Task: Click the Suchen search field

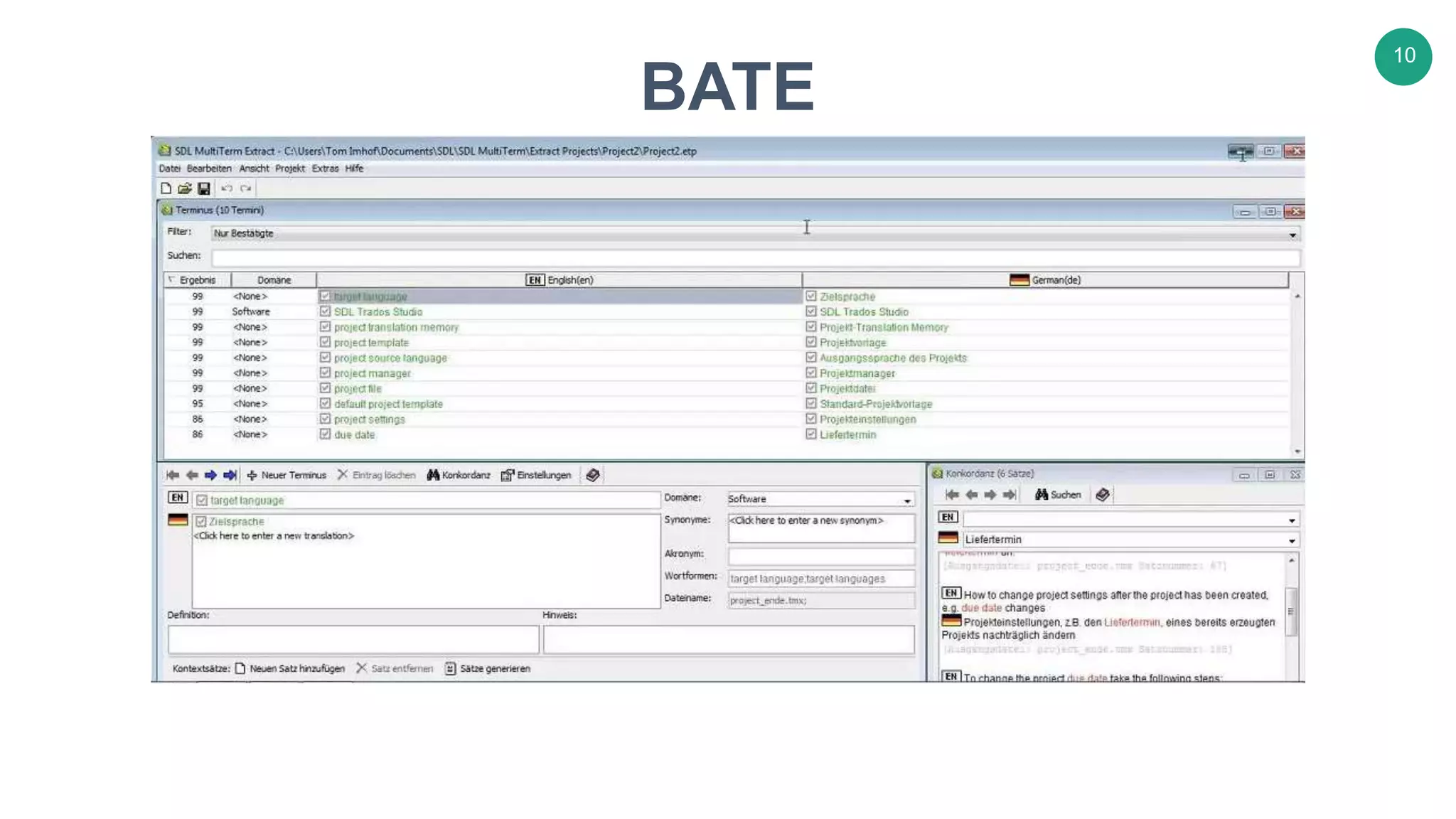Action: click(x=756, y=257)
